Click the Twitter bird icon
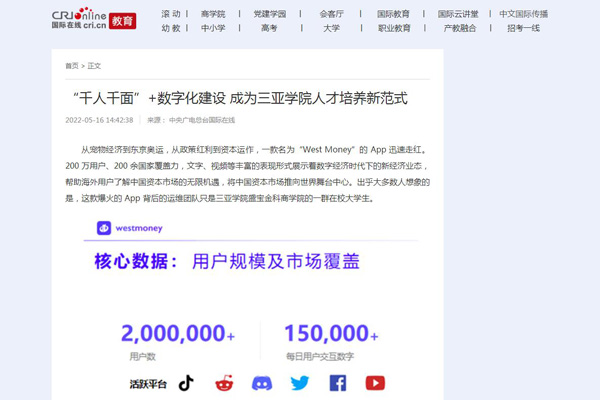This screenshot has width=600, height=400. coord(300,383)
